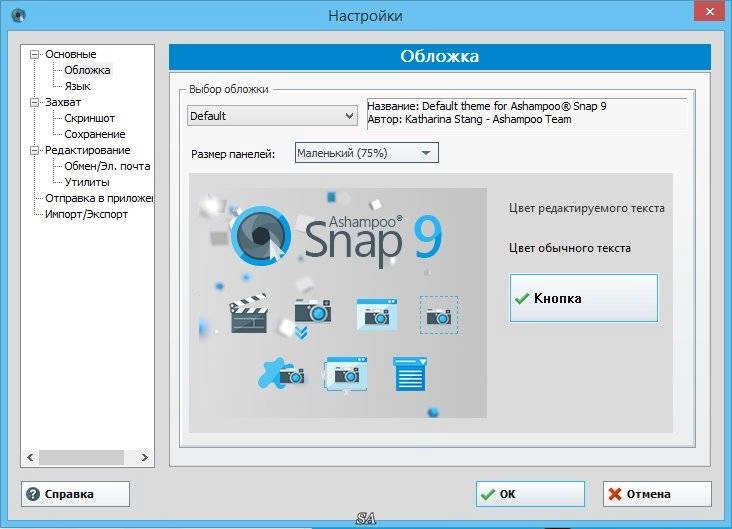Select the Основные category label

[x=70, y=55]
